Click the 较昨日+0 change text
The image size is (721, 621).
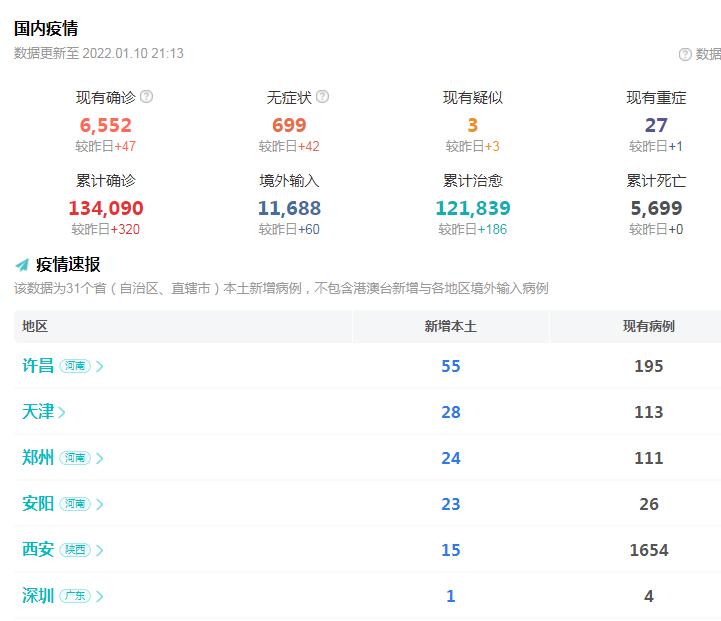click(656, 229)
